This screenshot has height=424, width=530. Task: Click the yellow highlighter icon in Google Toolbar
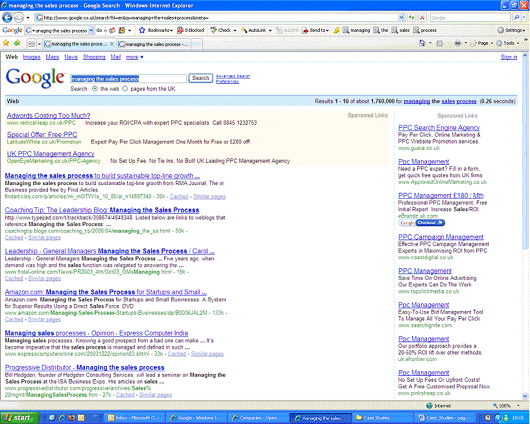[x=336, y=30]
